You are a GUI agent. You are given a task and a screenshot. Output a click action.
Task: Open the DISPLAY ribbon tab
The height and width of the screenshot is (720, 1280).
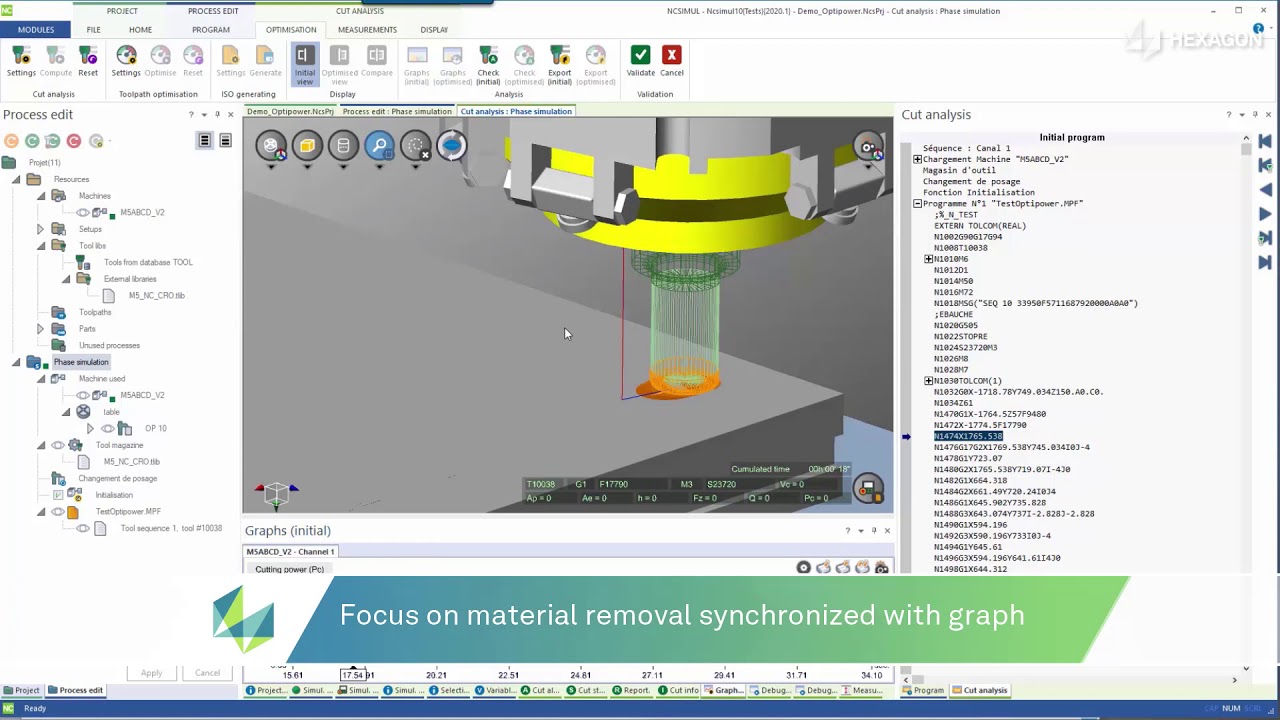(434, 29)
